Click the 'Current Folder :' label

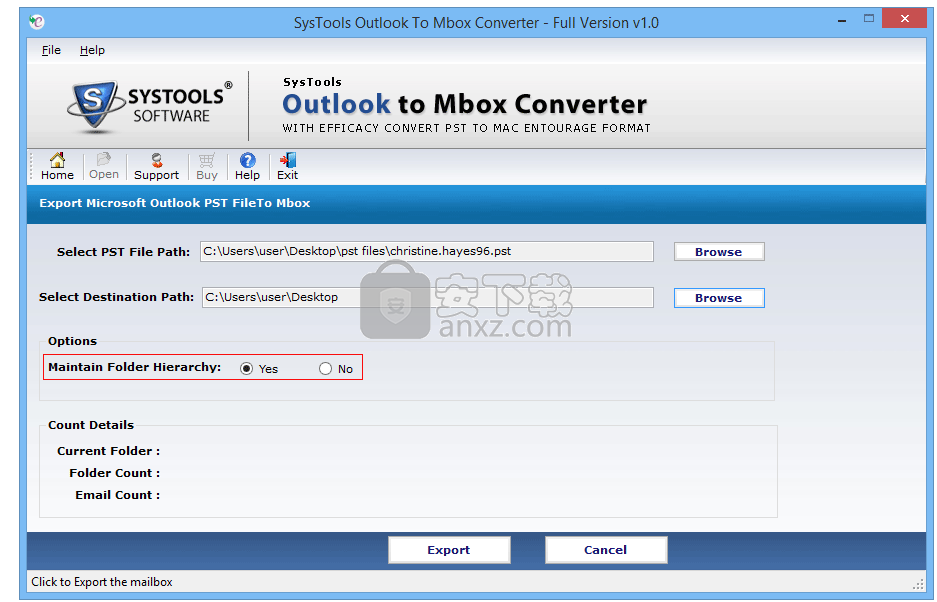[108, 451]
